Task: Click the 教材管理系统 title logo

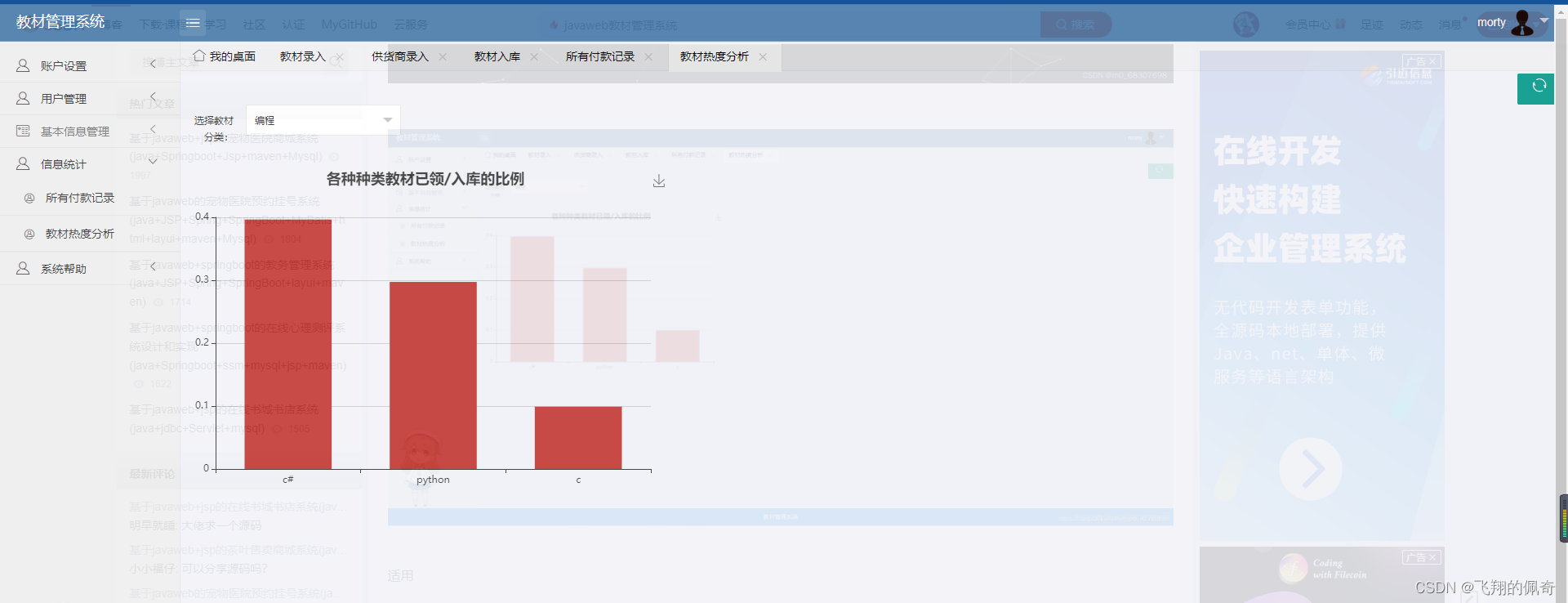Action: click(60, 22)
